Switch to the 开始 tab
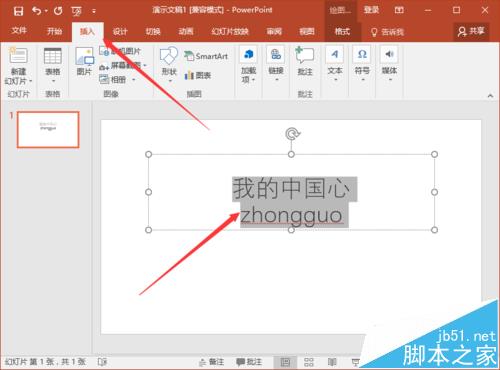Screen dimensions: 500x370 [x=54, y=31]
